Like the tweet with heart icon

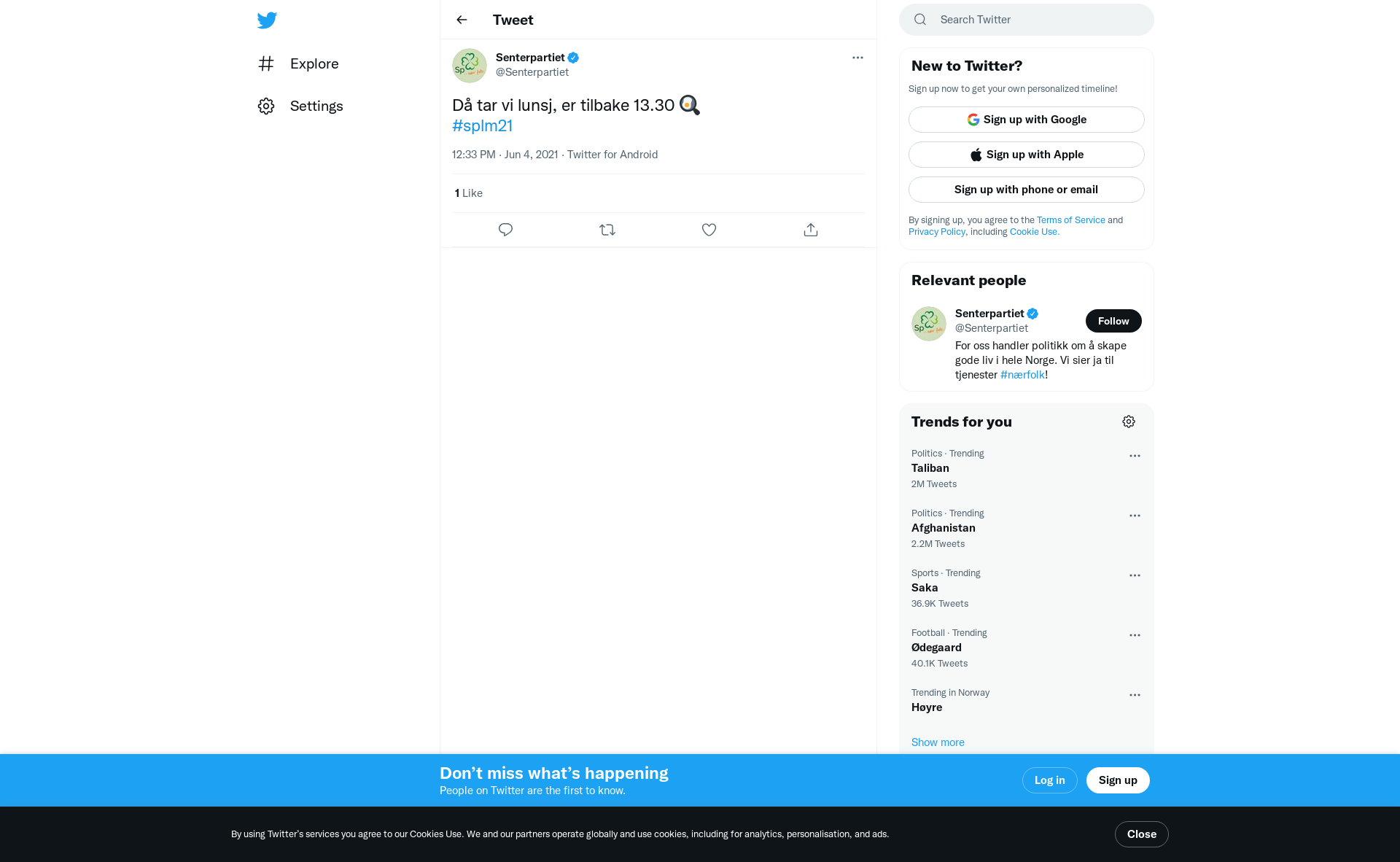(x=709, y=230)
